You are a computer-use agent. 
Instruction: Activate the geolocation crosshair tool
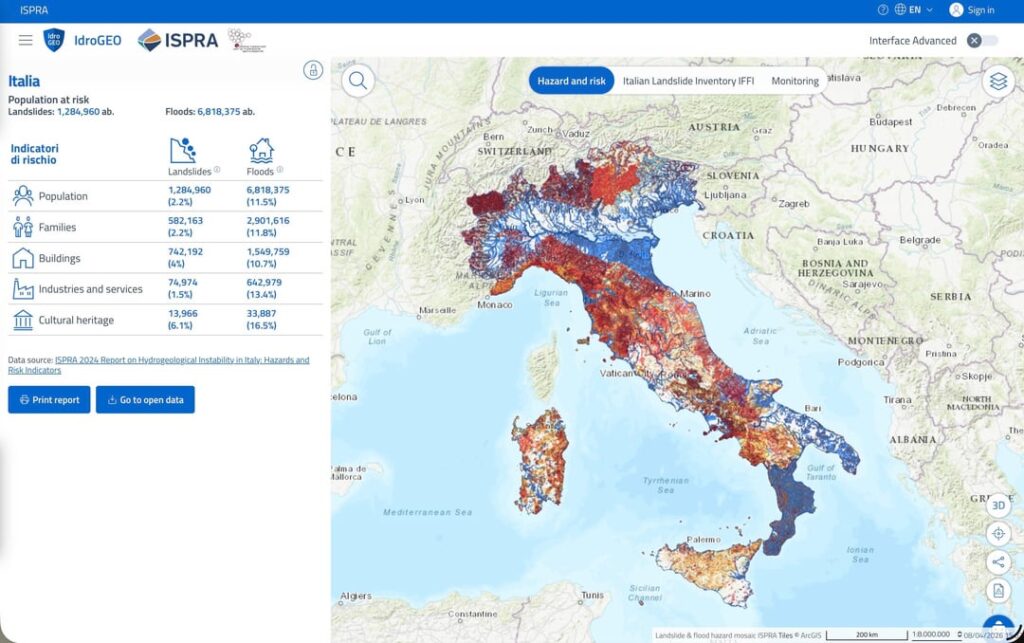[x=998, y=533]
